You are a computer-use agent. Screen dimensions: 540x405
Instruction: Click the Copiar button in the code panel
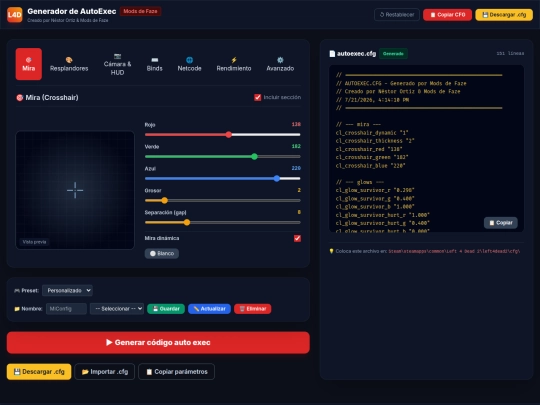pyautogui.click(x=501, y=223)
